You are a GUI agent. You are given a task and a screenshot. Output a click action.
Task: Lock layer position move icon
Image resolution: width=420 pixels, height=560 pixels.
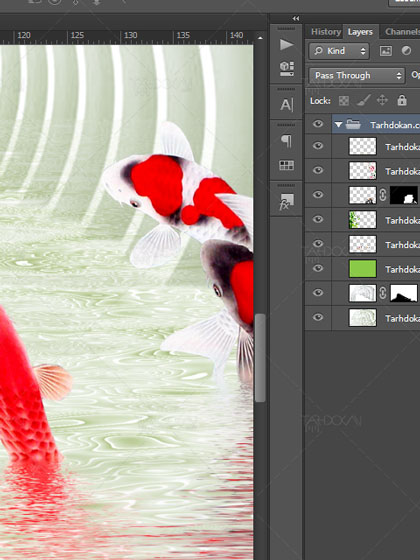tap(382, 100)
